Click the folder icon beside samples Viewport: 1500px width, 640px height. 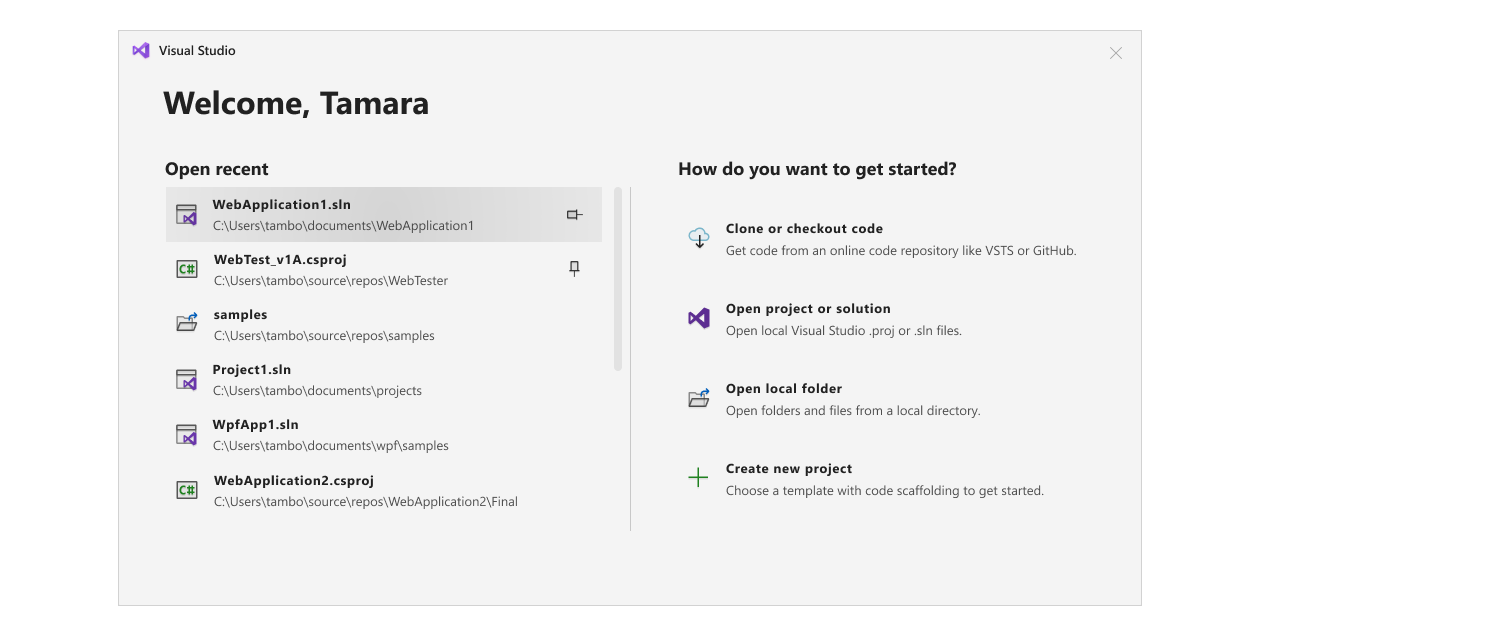(187, 322)
